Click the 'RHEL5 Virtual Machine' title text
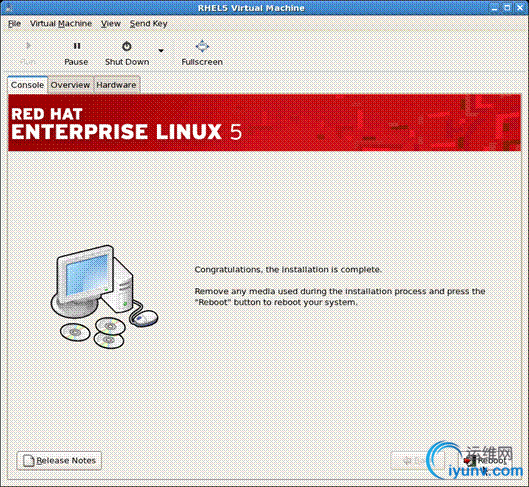The image size is (529, 487). click(251, 8)
